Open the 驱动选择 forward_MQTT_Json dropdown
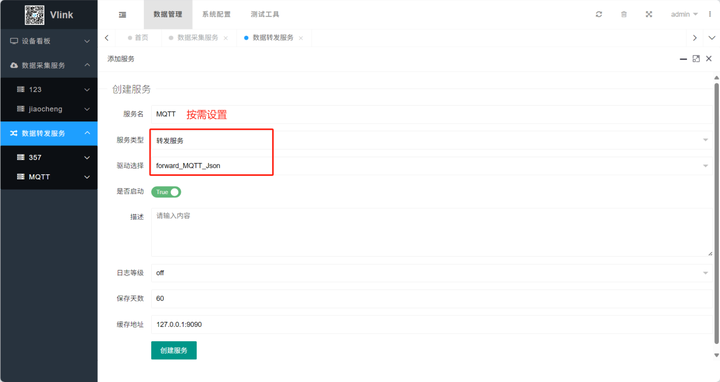Viewport: 720px width, 382px height. click(x=432, y=166)
